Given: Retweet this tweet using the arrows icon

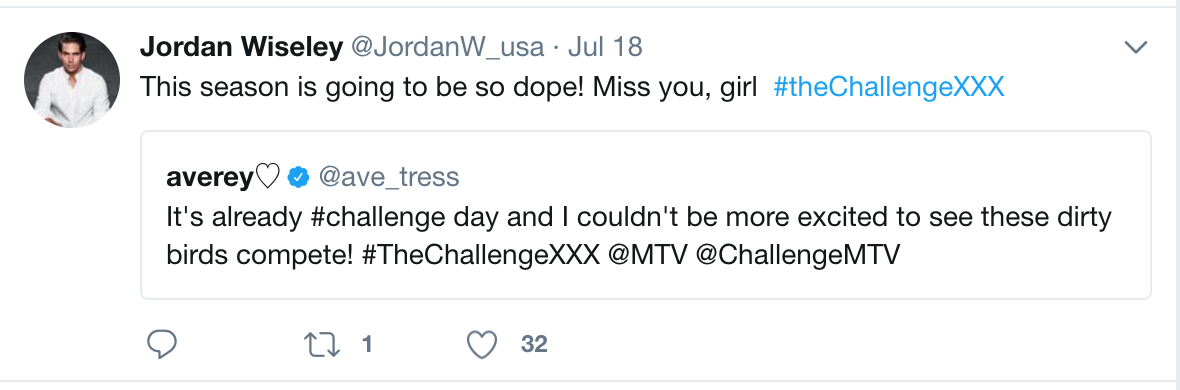Looking at the screenshot, I should [322, 345].
